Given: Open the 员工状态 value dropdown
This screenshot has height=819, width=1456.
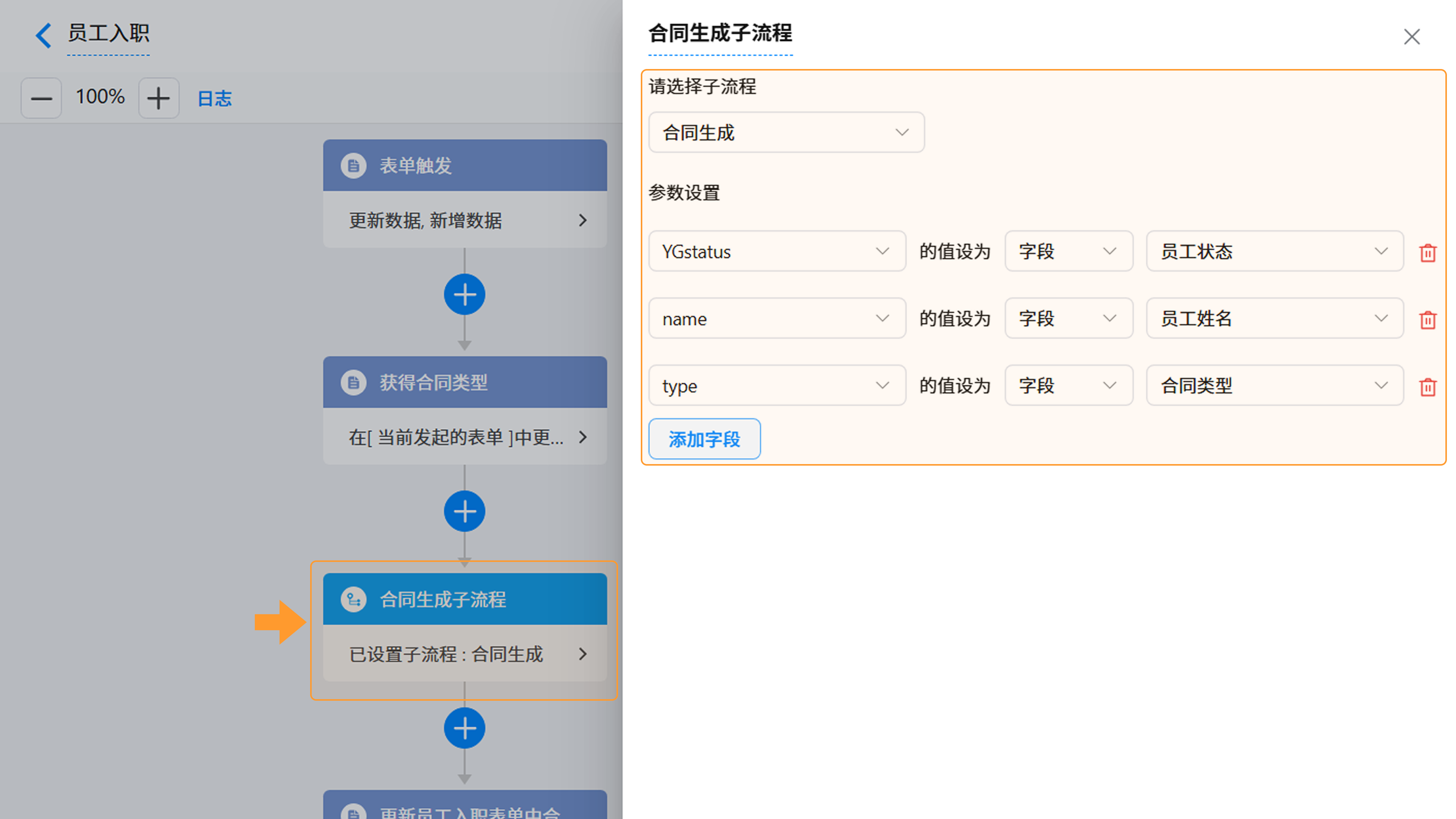Looking at the screenshot, I should click(x=1274, y=251).
